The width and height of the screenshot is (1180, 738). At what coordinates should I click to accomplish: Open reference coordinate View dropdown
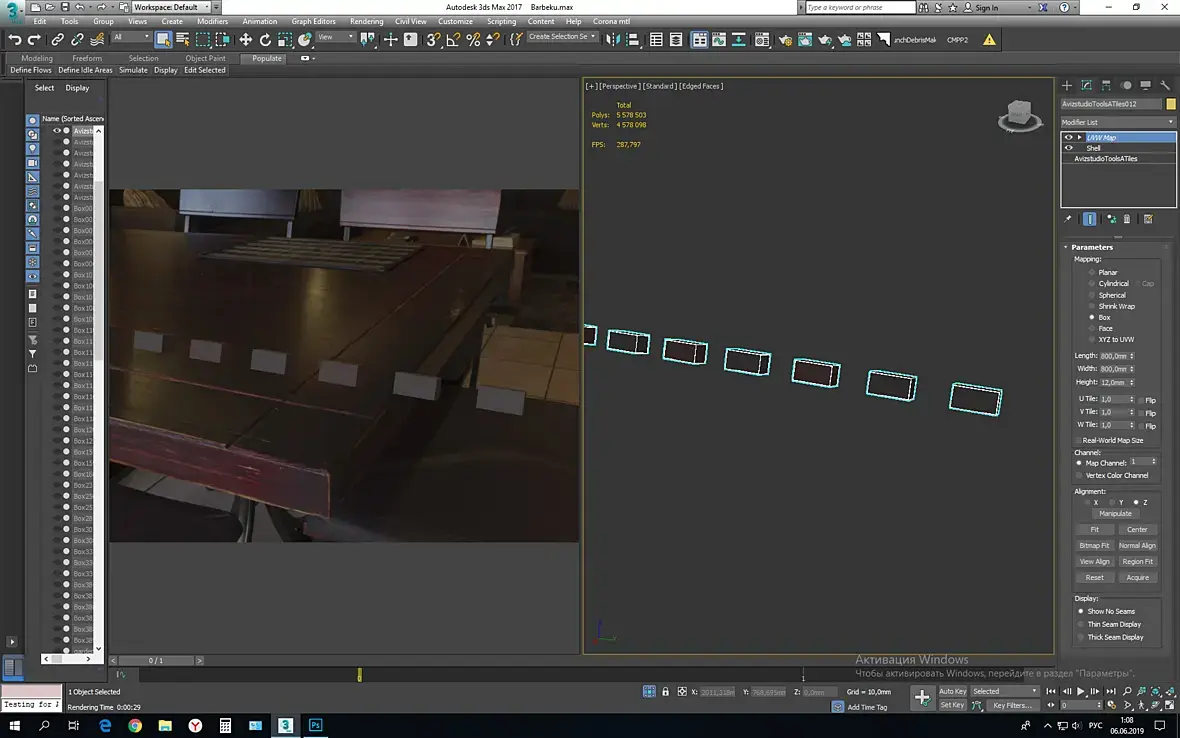(335, 37)
